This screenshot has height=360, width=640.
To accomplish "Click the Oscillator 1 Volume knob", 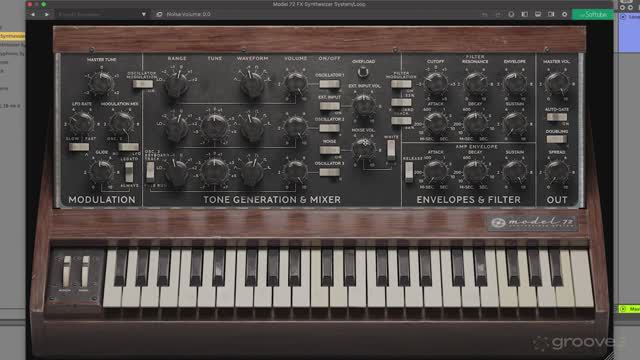I will coord(296,84).
